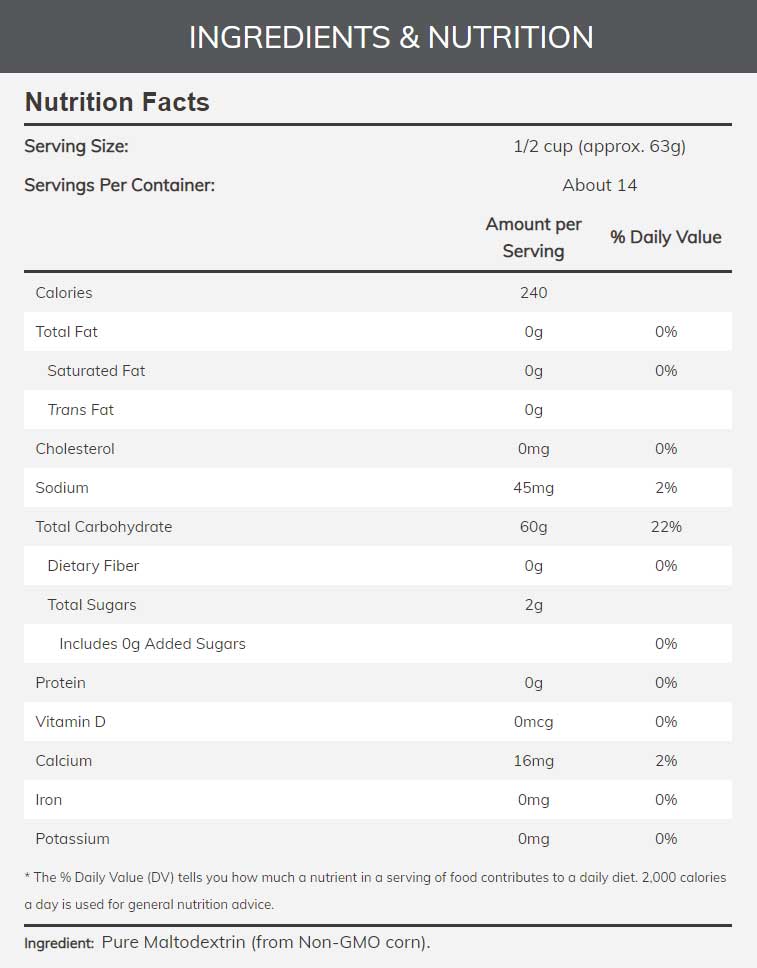
Task: Click the Total Carbohydrate row label
Action: pyautogui.click(x=104, y=527)
